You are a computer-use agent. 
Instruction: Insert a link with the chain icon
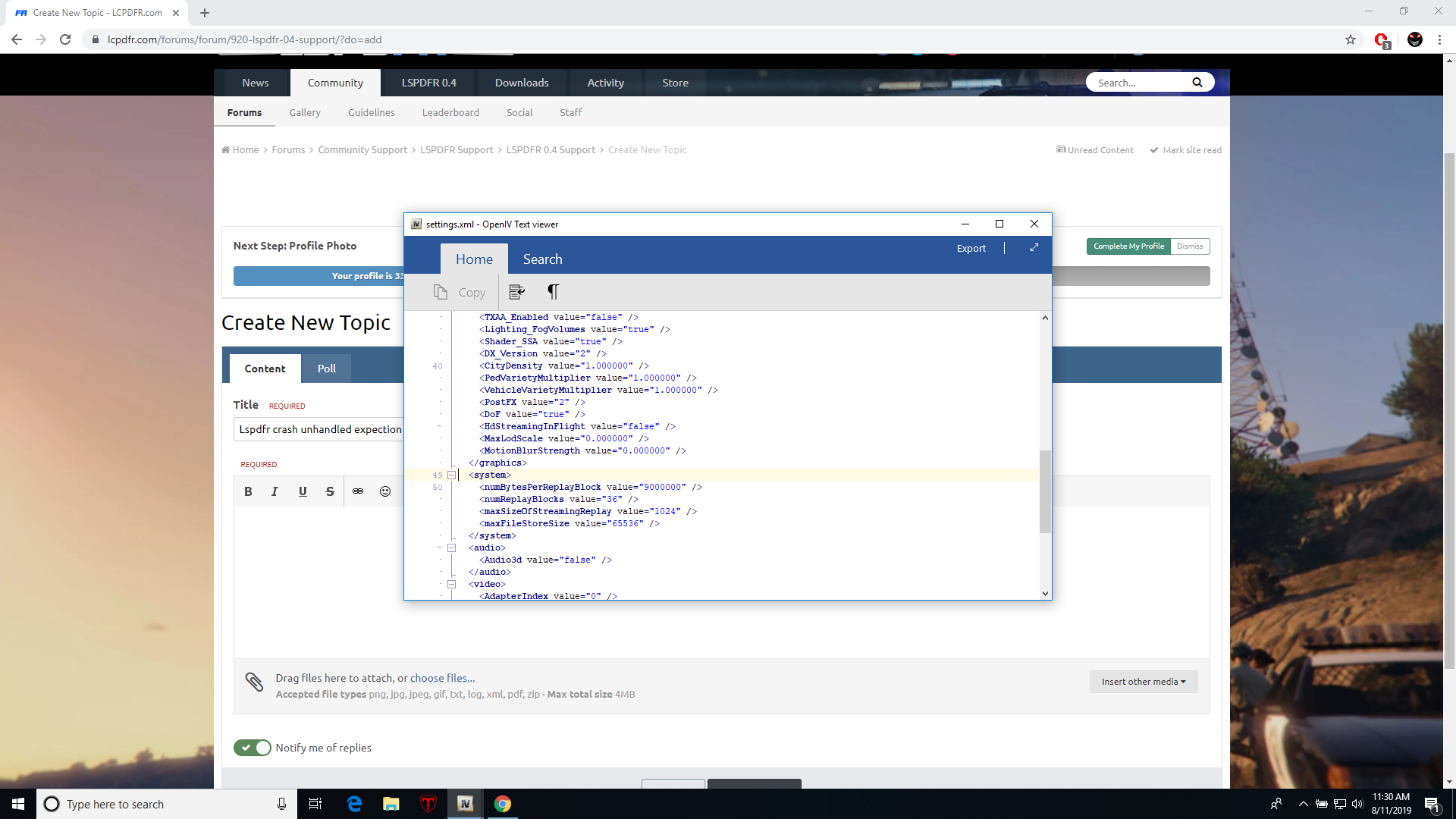pyautogui.click(x=358, y=491)
